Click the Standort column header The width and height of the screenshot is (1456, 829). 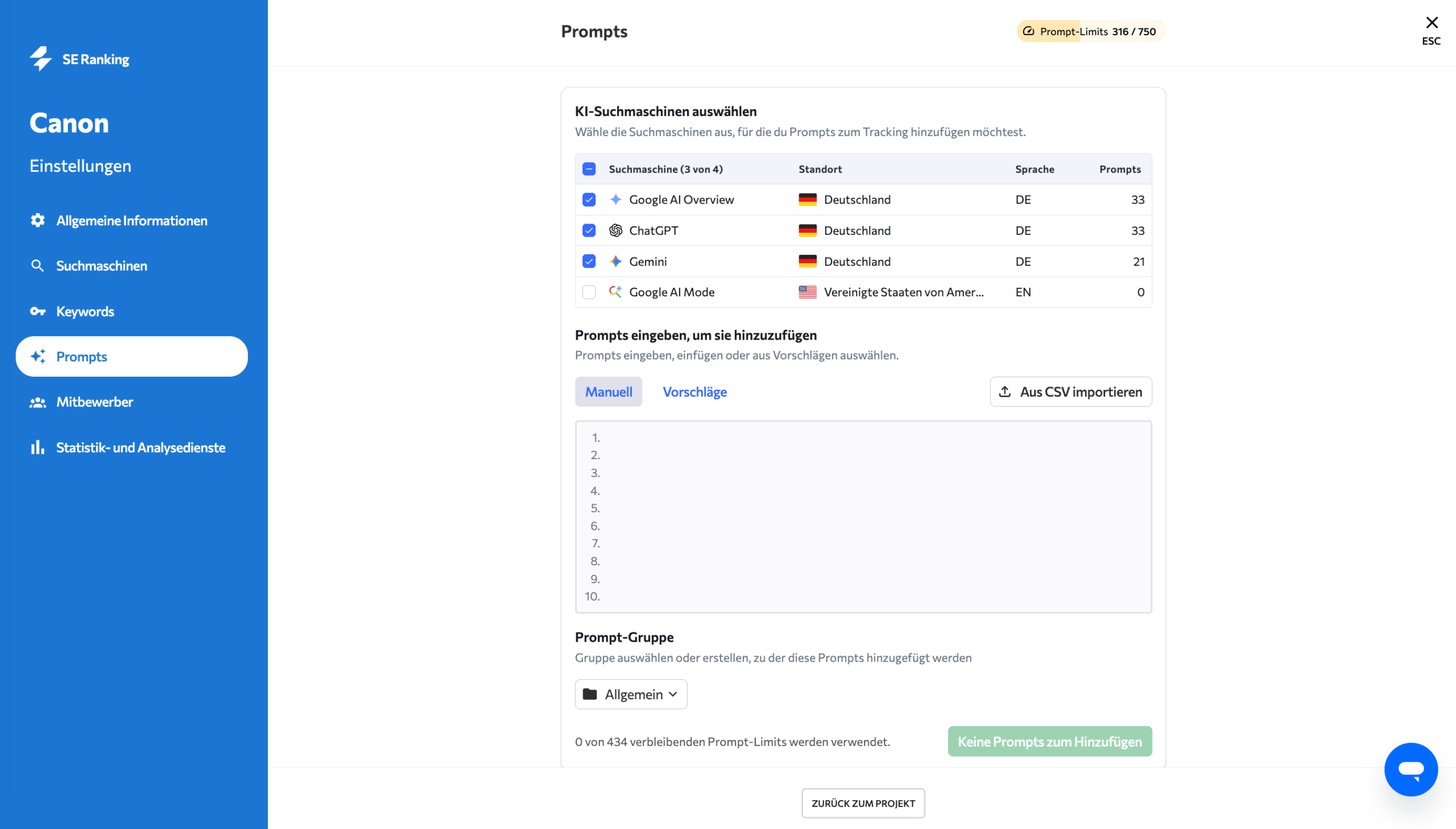[820, 169]
